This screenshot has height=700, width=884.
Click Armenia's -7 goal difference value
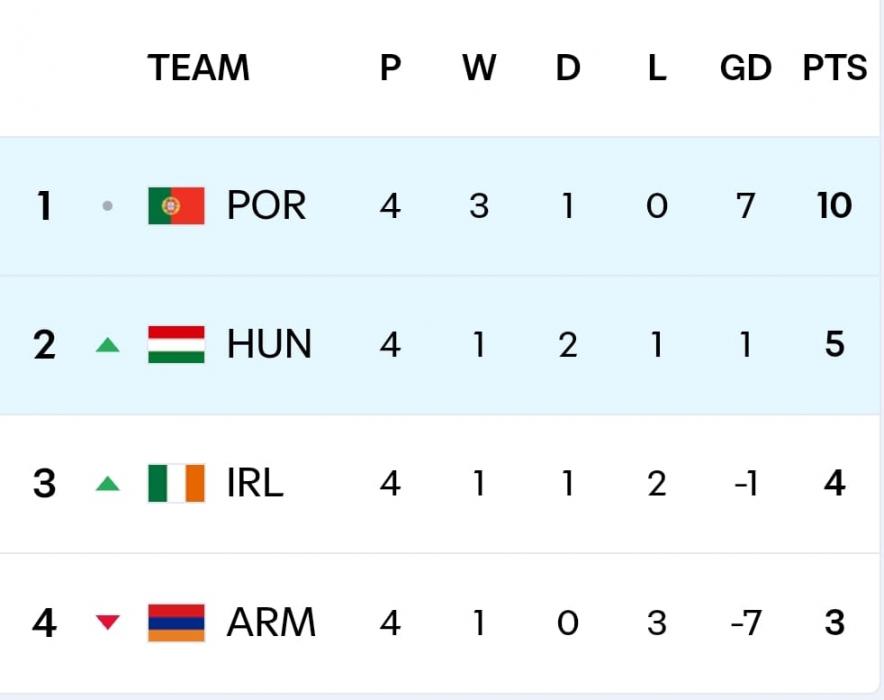click(745, 623)
